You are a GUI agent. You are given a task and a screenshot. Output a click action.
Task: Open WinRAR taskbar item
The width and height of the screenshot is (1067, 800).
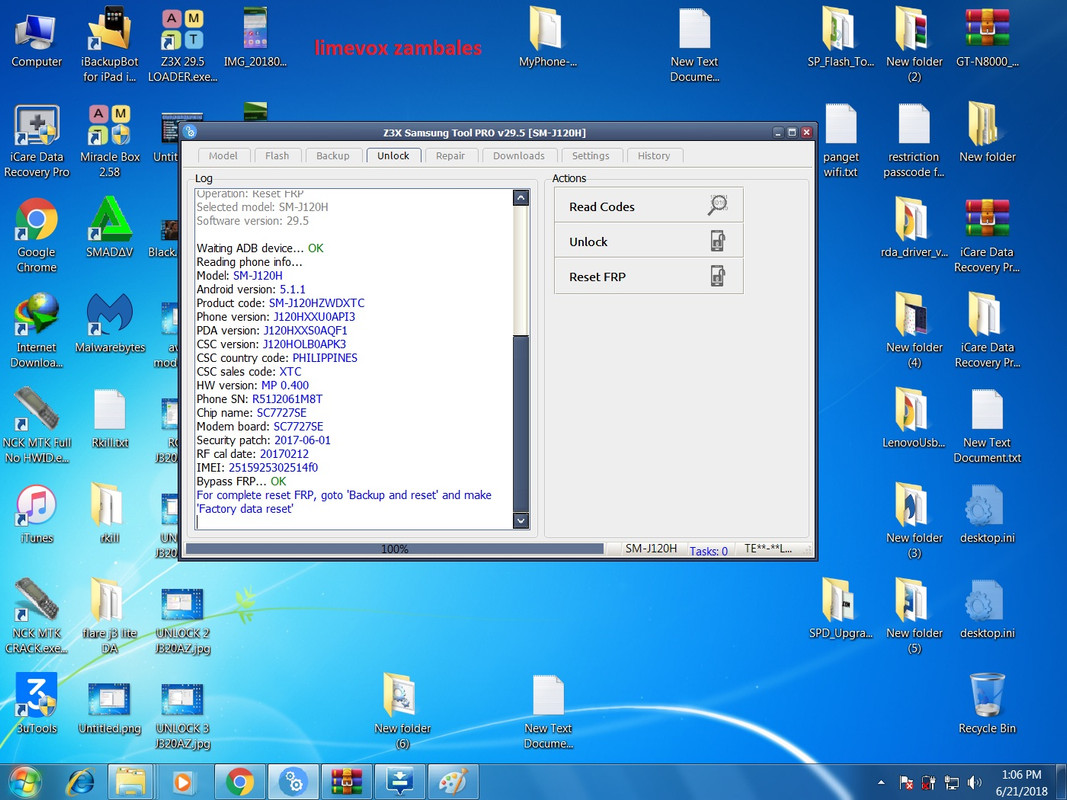point(346,782)
